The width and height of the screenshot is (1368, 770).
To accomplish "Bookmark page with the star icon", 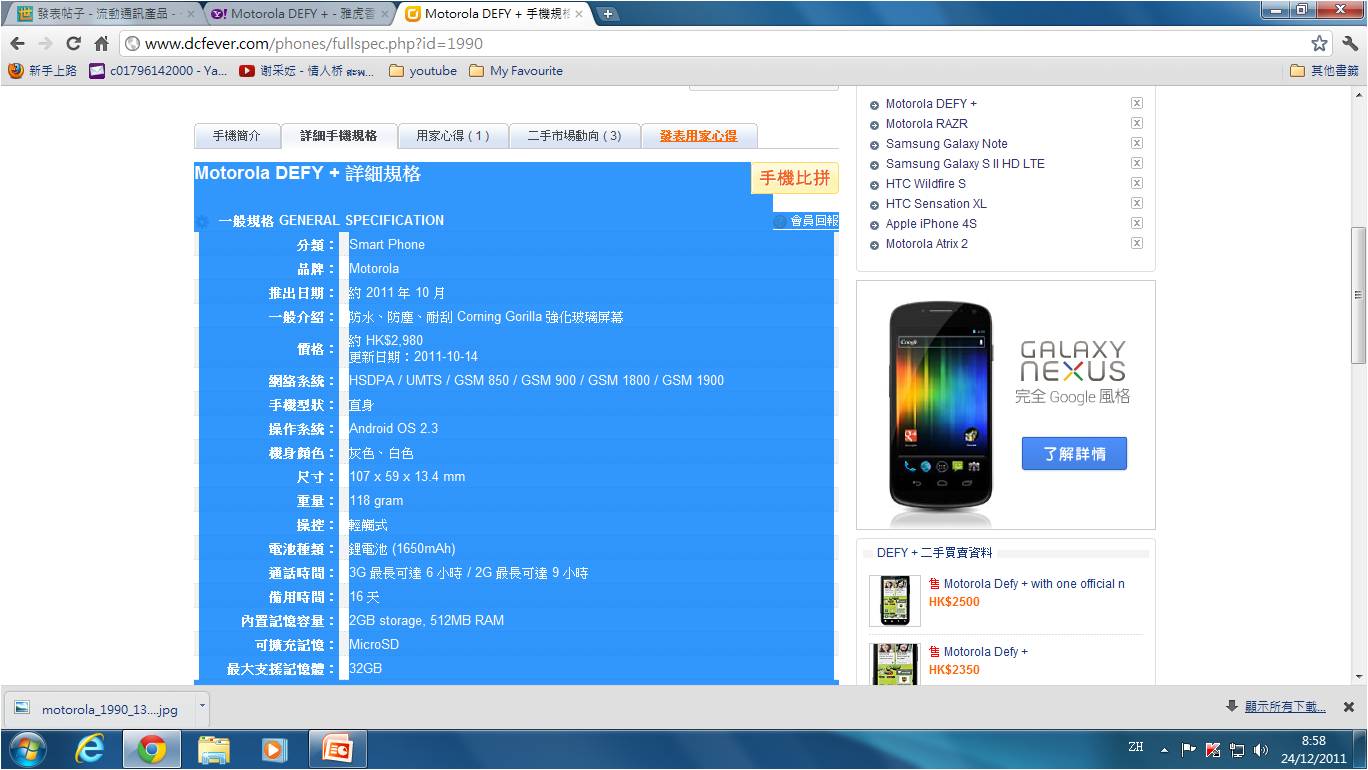I will [1319, 44].
